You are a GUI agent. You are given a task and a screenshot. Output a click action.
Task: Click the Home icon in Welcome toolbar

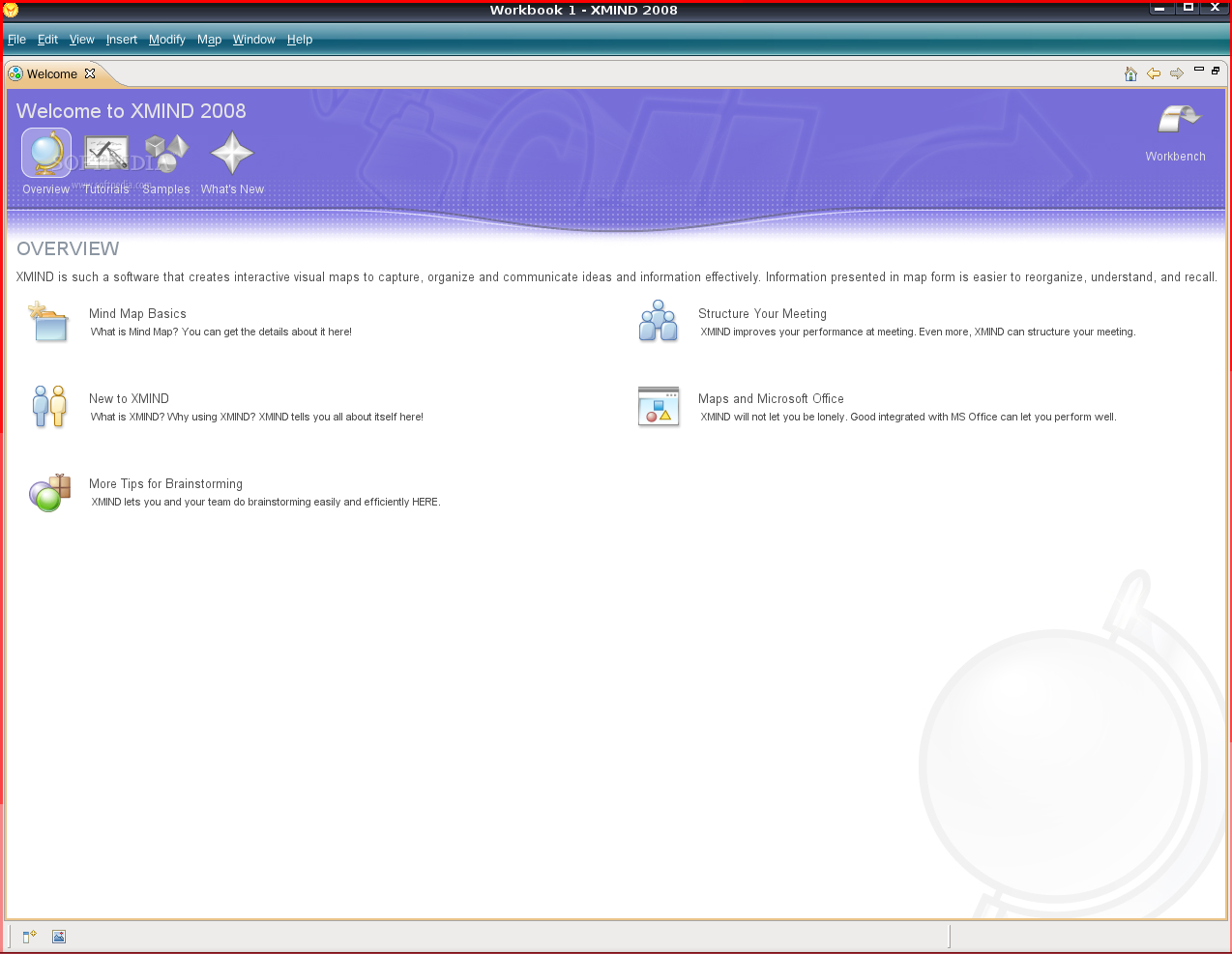click(x=1130, y=73)
